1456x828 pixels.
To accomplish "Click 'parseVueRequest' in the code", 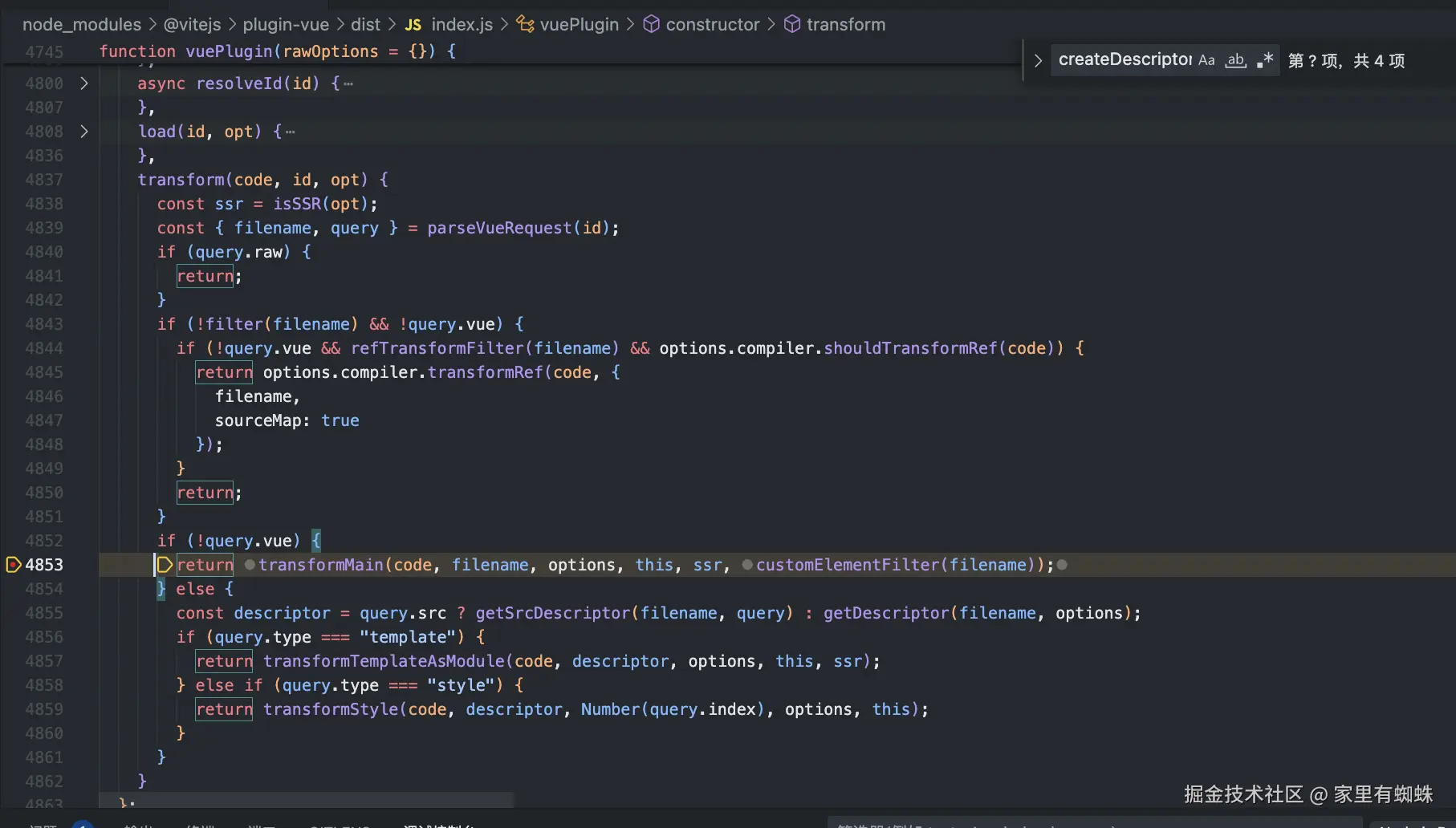I will pos(499,228).
